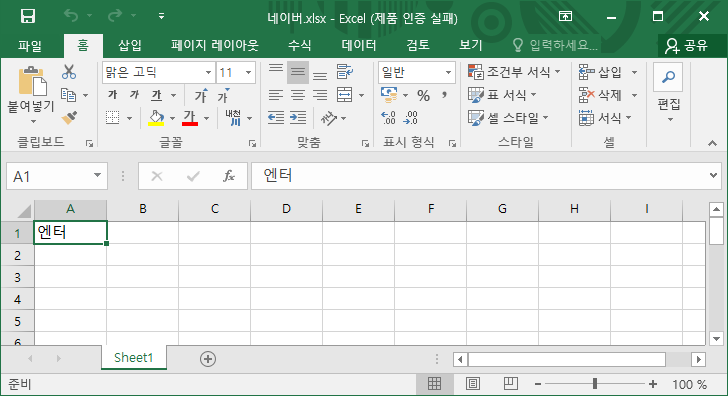Open 셀 스타일 cell styles menu

click(508, 118)
